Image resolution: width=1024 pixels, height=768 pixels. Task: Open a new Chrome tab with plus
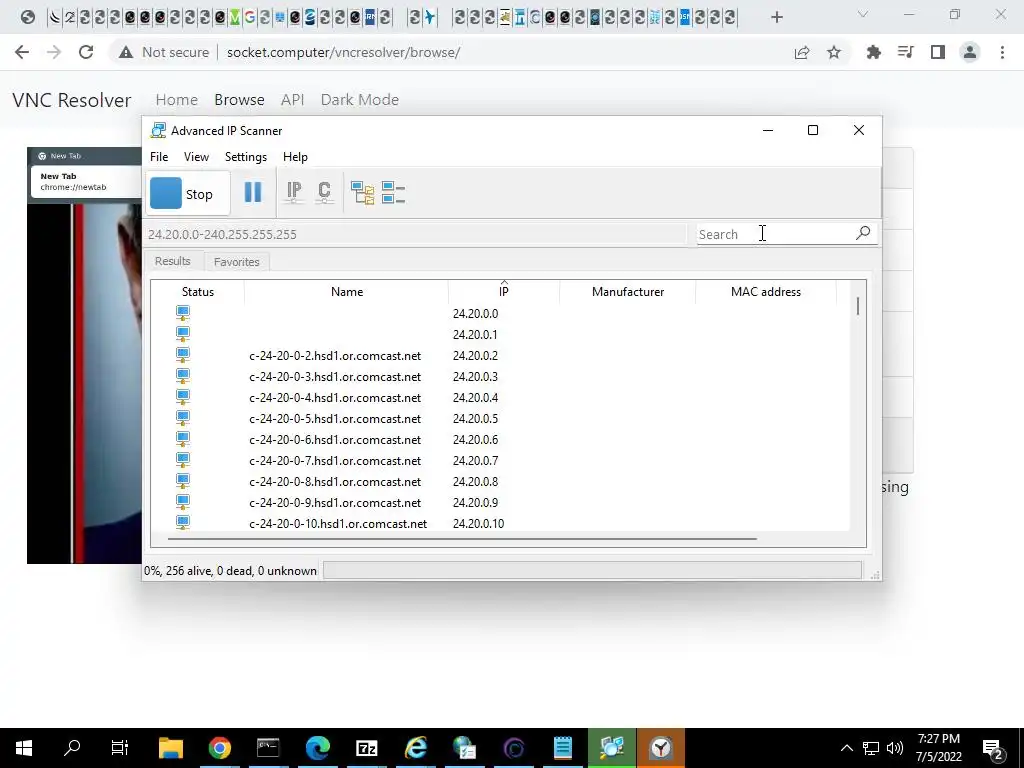776,17
